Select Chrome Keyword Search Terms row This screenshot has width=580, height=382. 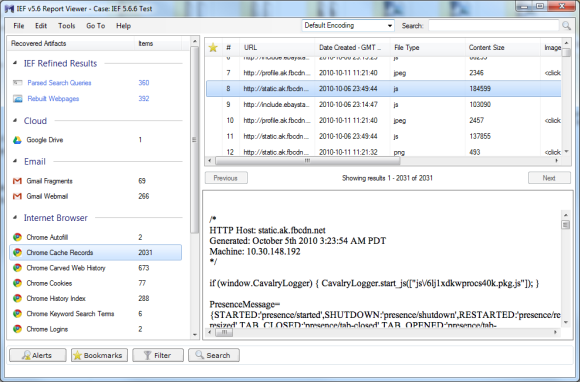click(95, 314)
